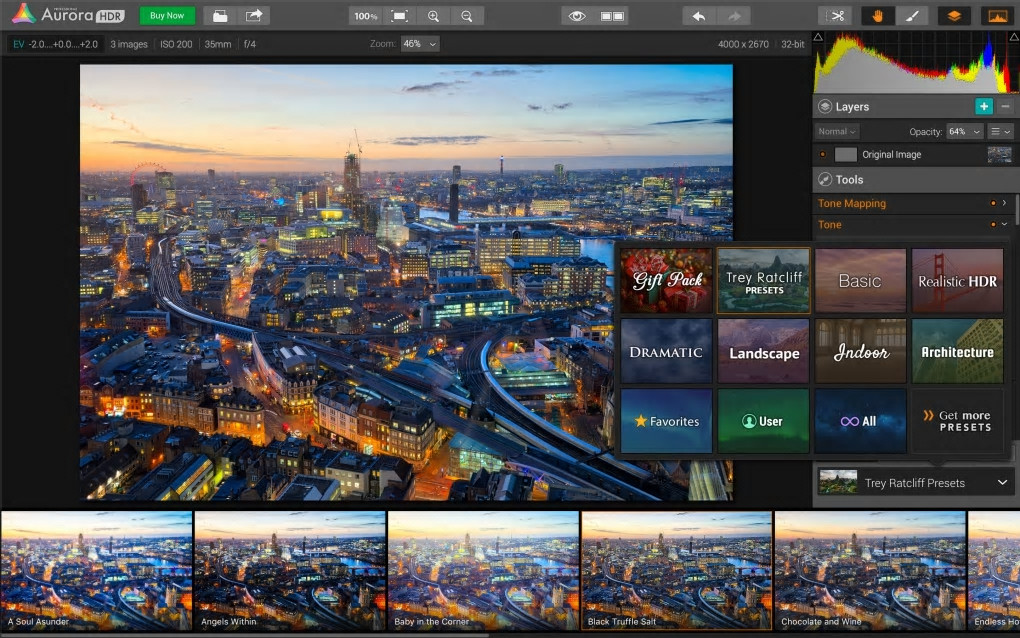Toggle quick preview eye icon
This screenshot has width=1020, height=638.
click(576, 16)
